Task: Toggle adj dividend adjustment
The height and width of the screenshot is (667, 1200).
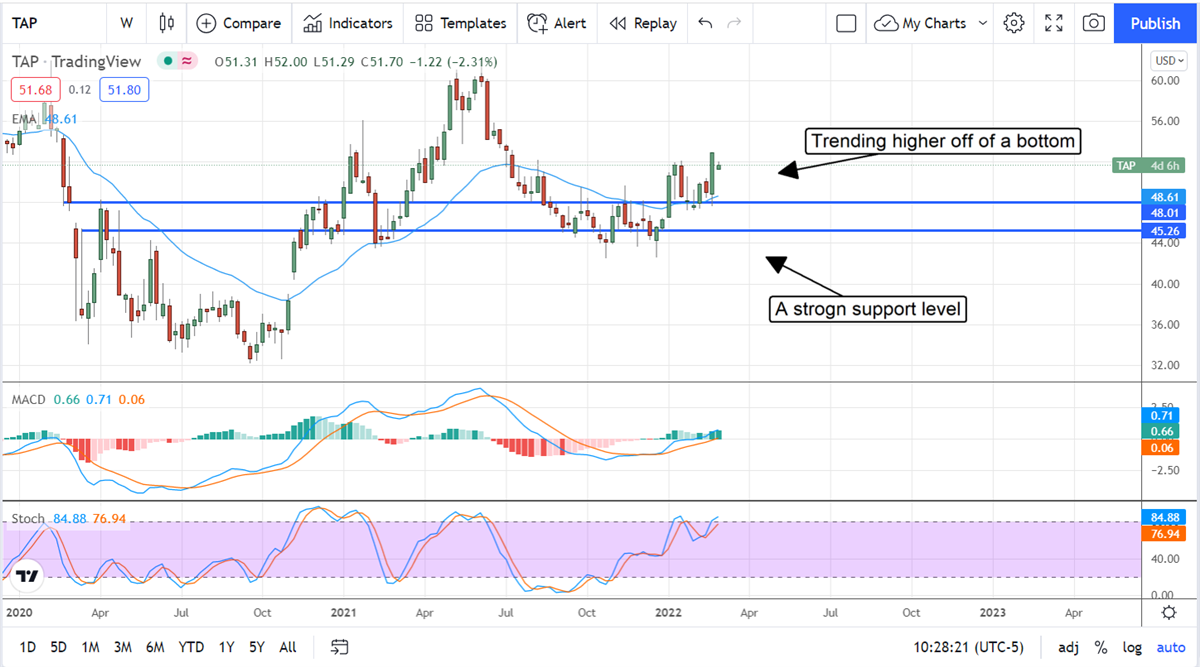Action: point(1069,647)
